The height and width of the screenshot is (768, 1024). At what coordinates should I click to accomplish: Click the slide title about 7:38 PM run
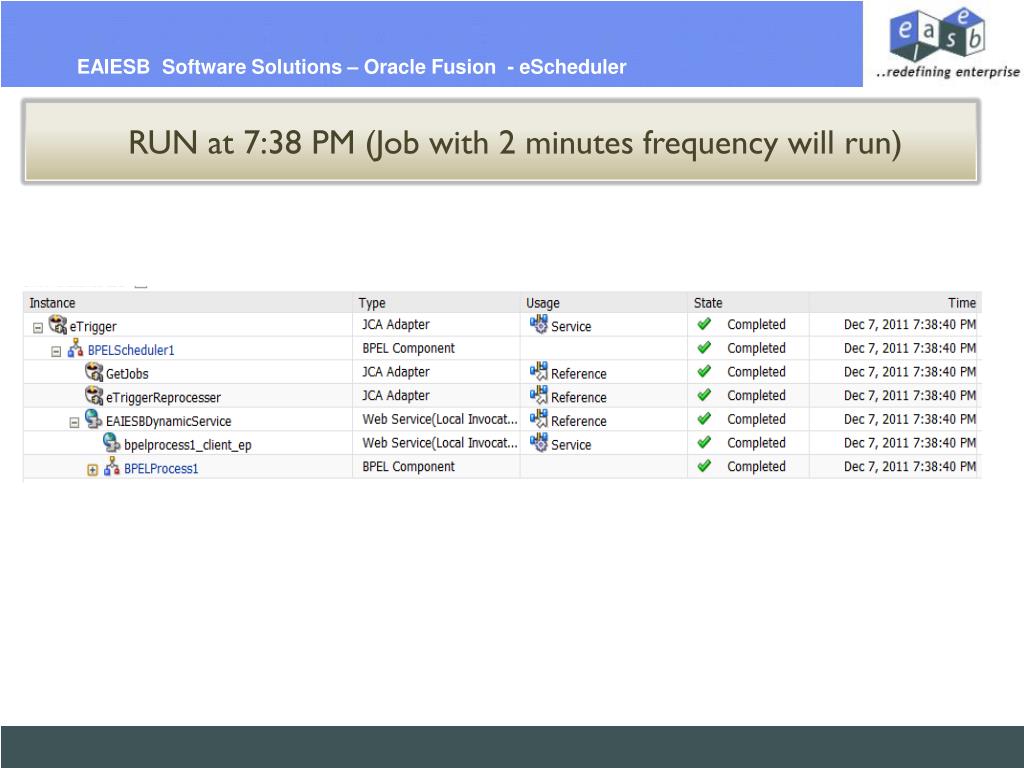click(515, 143)
